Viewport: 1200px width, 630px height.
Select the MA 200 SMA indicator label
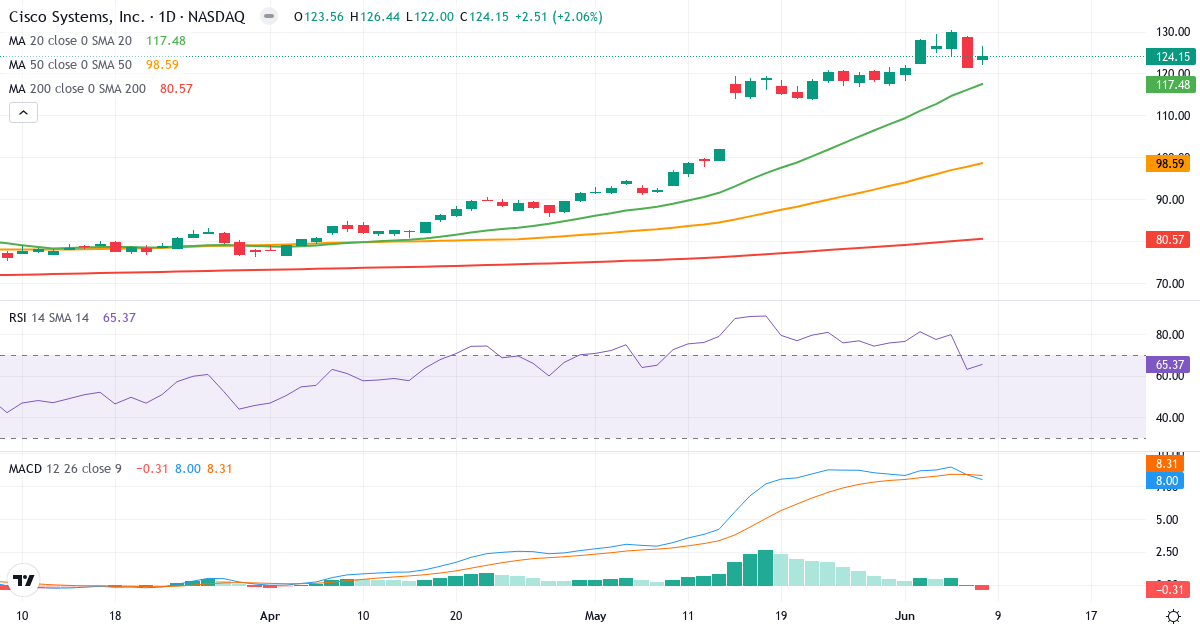77,89
